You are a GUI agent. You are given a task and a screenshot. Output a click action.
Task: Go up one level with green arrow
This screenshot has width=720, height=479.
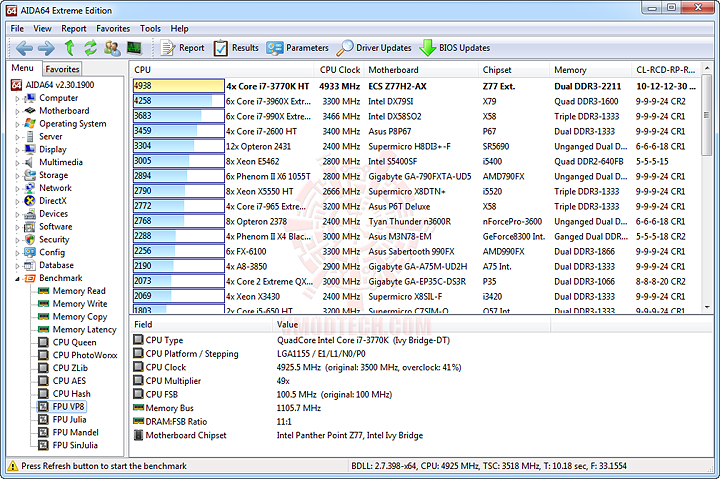click(69, 48)
